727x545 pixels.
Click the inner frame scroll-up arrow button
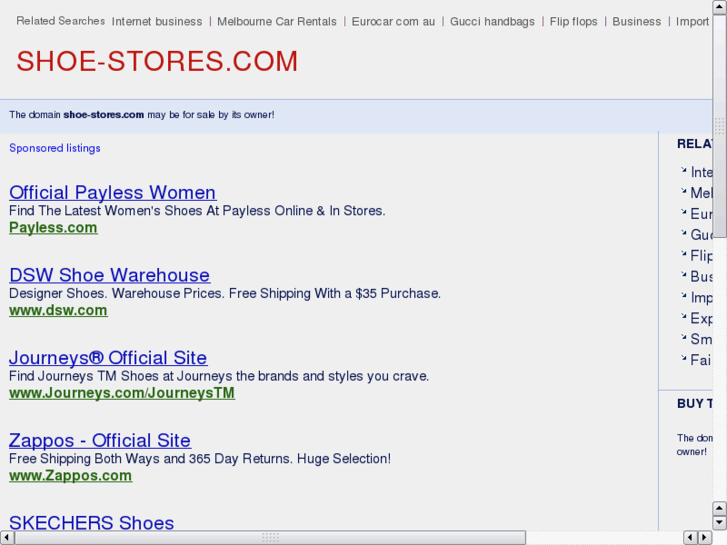click(x=720, y=508)
